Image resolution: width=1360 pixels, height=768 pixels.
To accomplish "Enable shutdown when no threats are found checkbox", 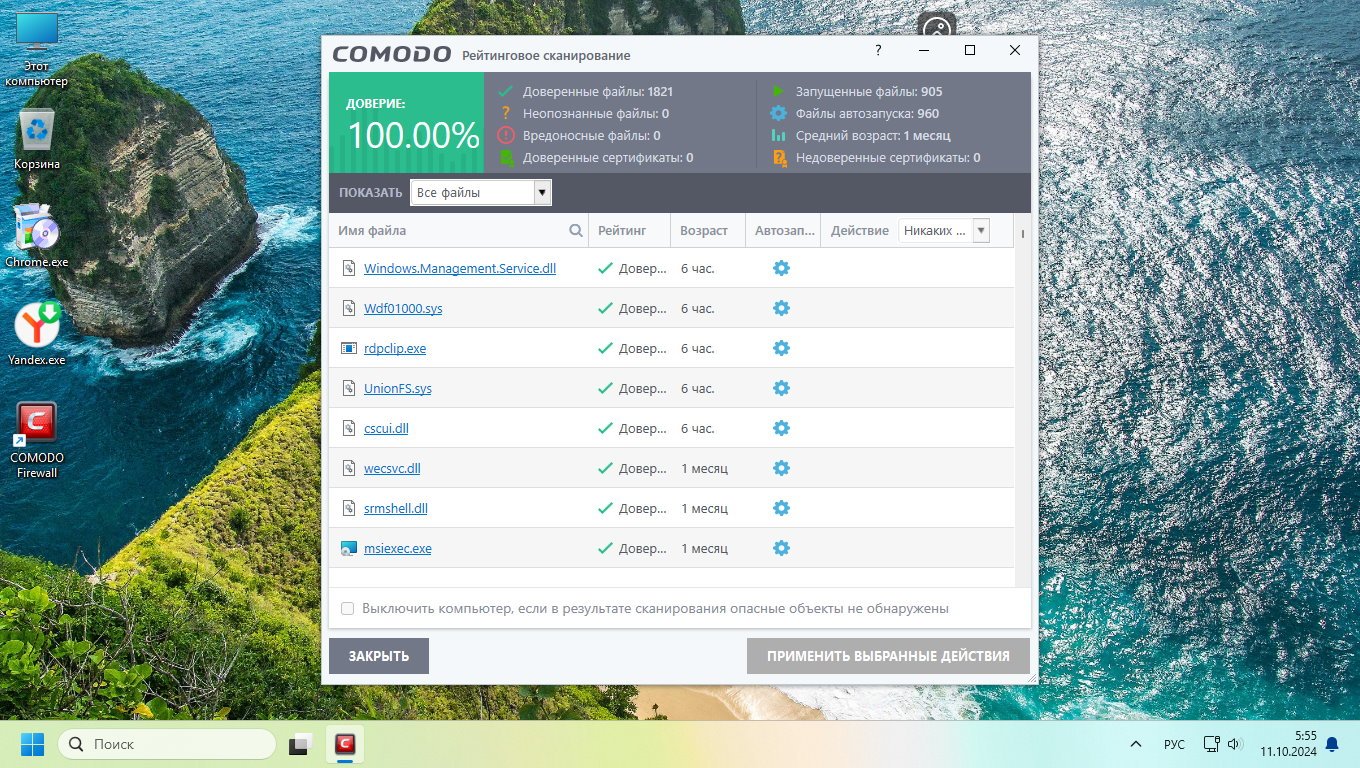I will point(347,608).
